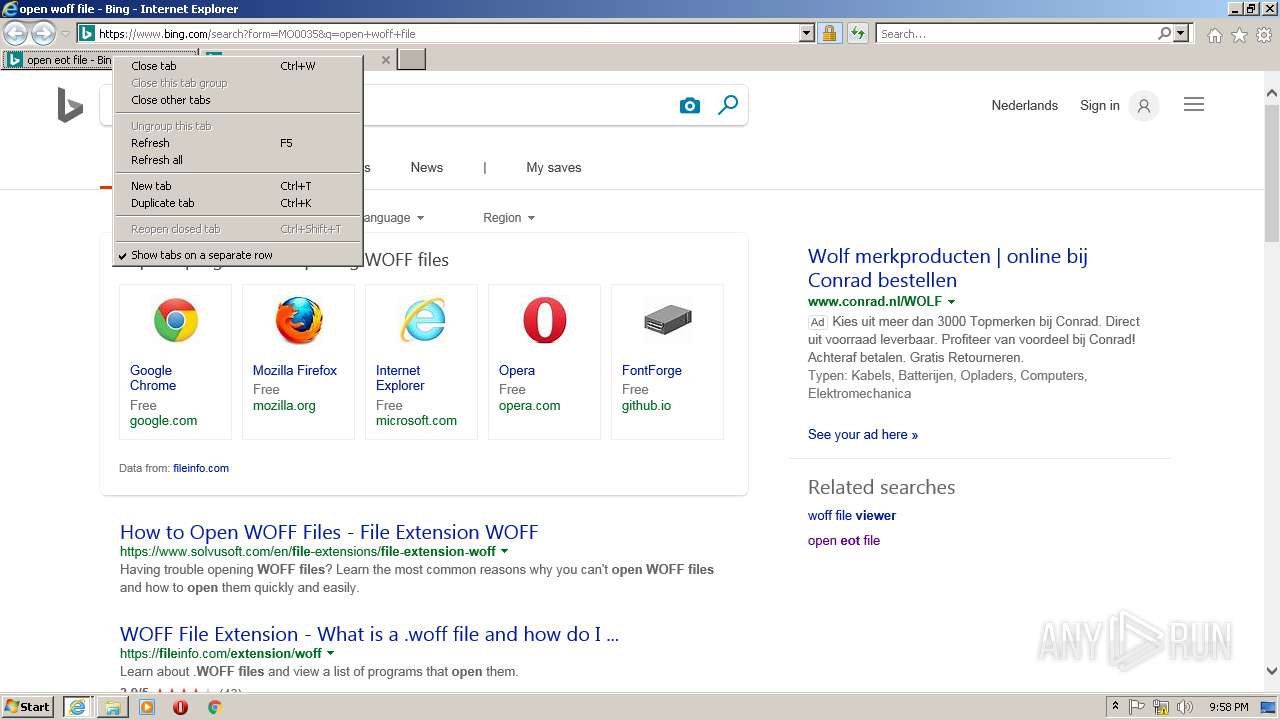This screenshot has height=720, width=1280.
Task: Expand the solvusoft result URL dropdown arrow
Action: [504, 552]
